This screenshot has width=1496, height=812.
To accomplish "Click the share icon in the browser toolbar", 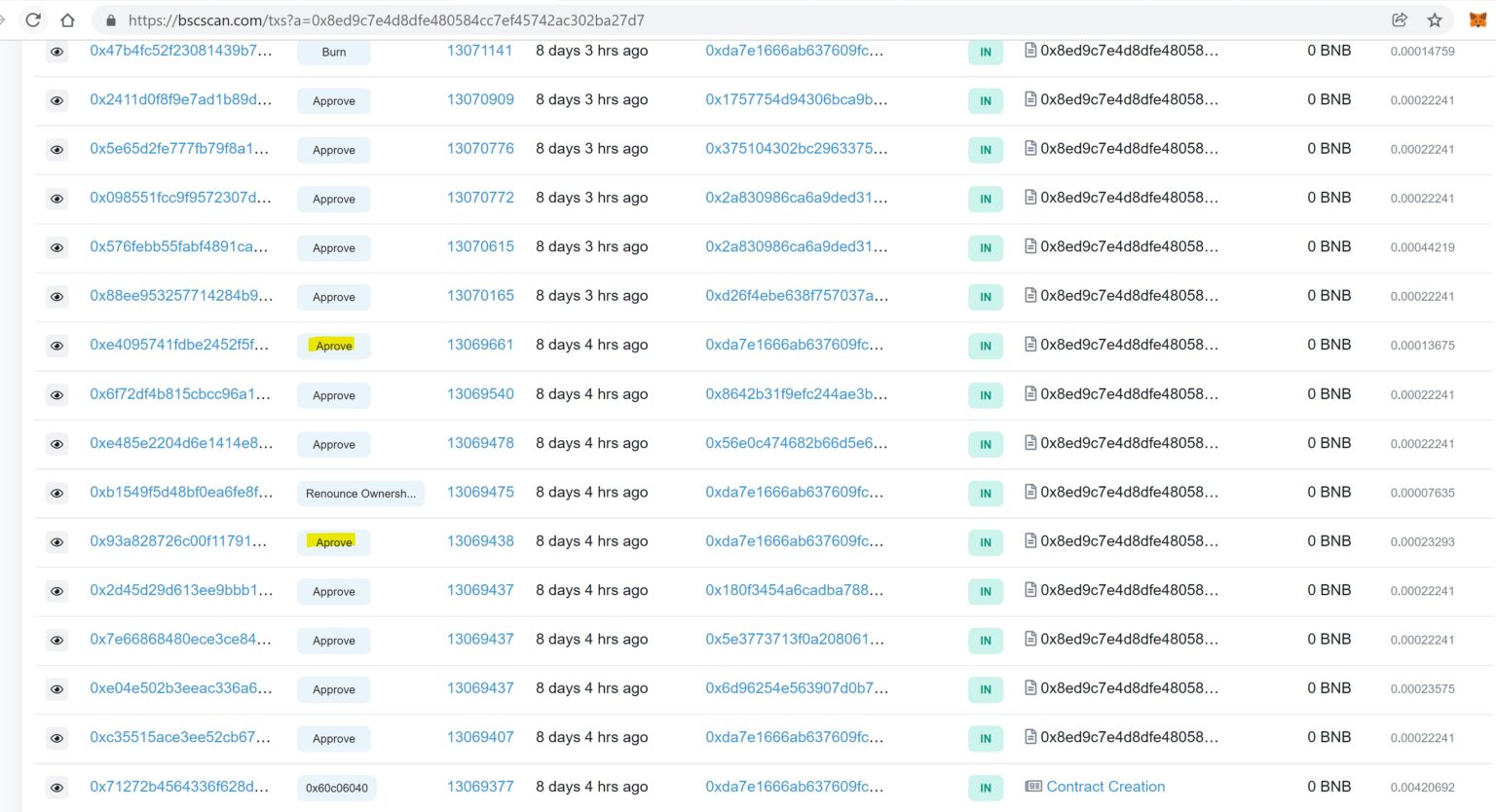I will (x=1400, y=19).
